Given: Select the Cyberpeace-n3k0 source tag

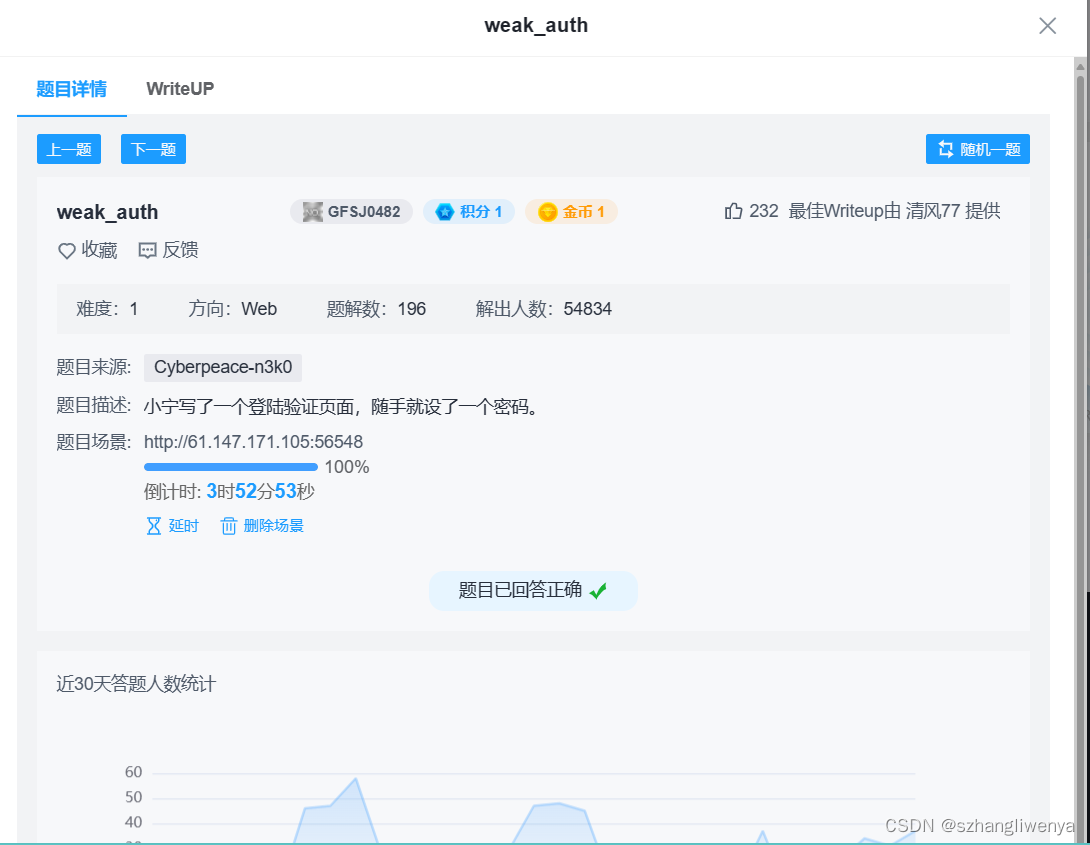Looking at the screenshot, I should (x=222, y=367).
